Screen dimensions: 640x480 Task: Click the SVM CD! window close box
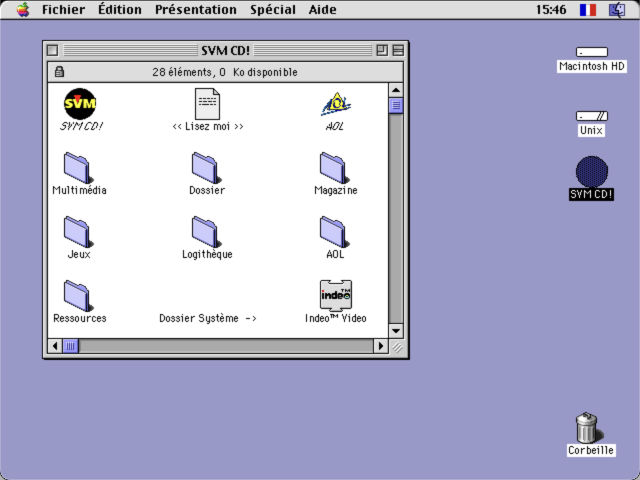53,50
